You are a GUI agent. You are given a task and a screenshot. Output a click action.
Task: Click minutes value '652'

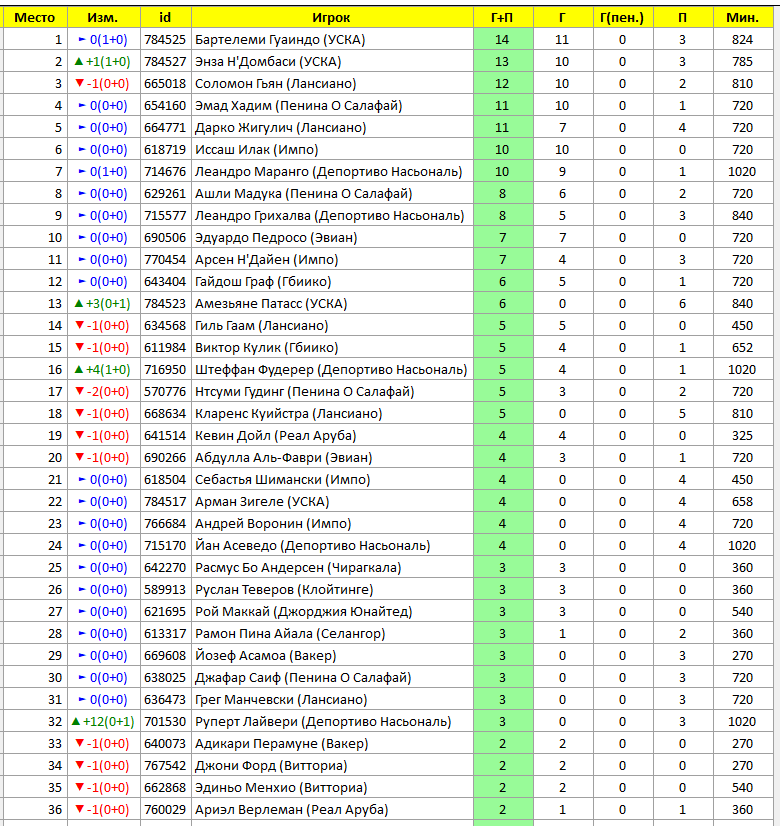(x=743, y=348)
